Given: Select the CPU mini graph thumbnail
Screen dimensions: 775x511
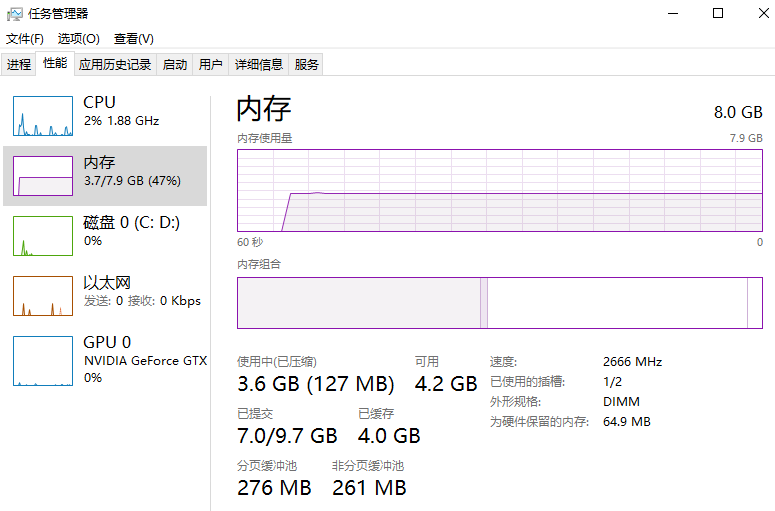Looking at the screenshot, I should click(x=43, y=116).
